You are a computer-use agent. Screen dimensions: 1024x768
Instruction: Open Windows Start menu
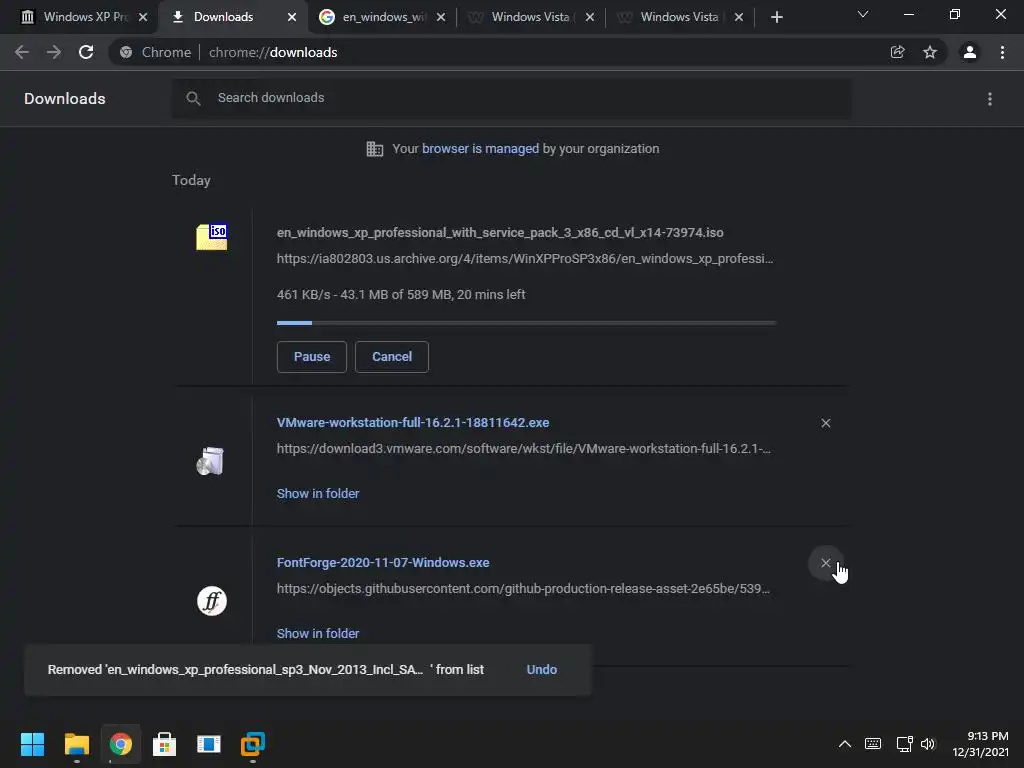tap(32, 744)
